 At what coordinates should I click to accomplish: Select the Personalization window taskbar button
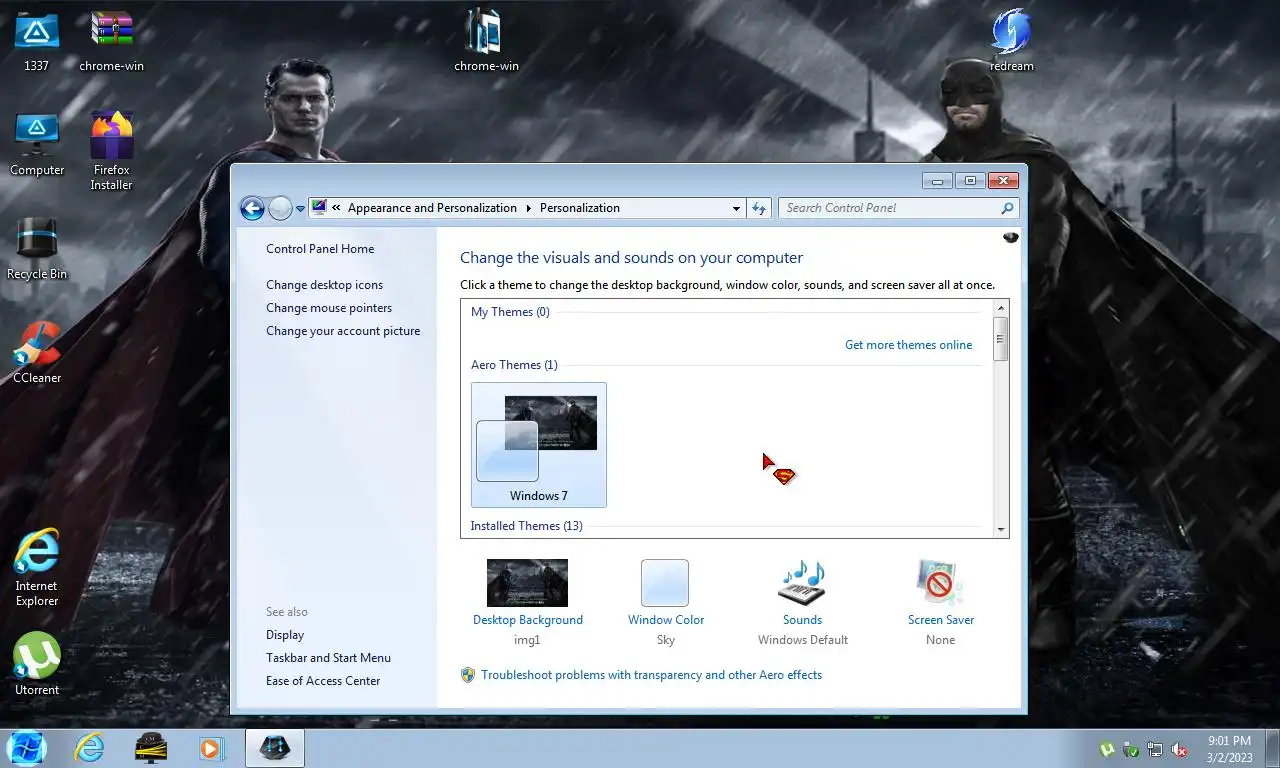click(275, 748)
